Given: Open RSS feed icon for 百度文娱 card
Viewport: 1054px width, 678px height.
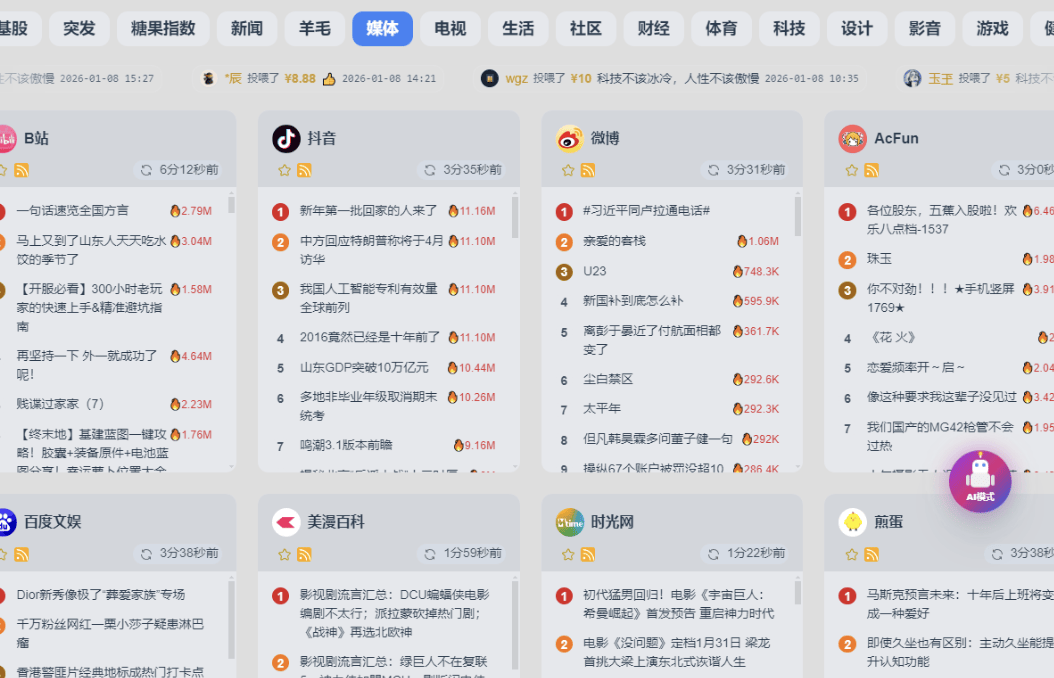Looking at the screenshot, I should tap(22, 554).
